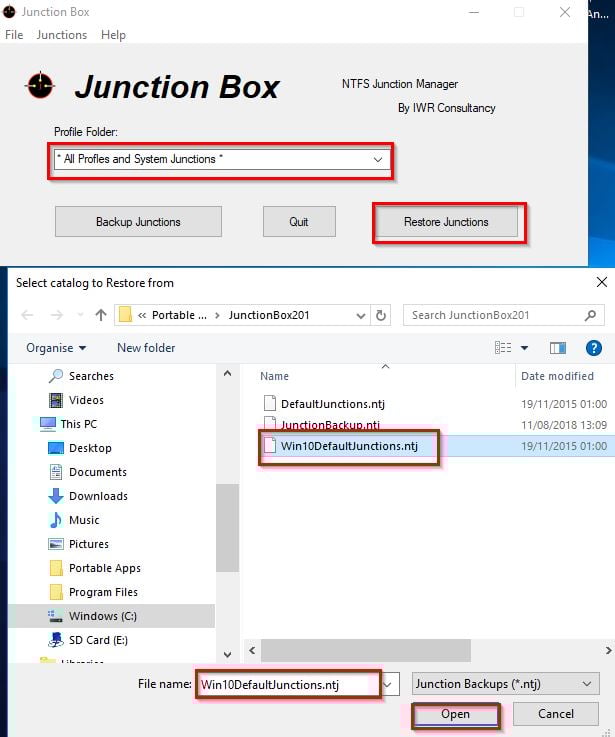The width and height of the screenshot is (615, 737).
Task: Click the Win10DefaultJunctions.ntj file icon
Action: [x=269, y=446]
